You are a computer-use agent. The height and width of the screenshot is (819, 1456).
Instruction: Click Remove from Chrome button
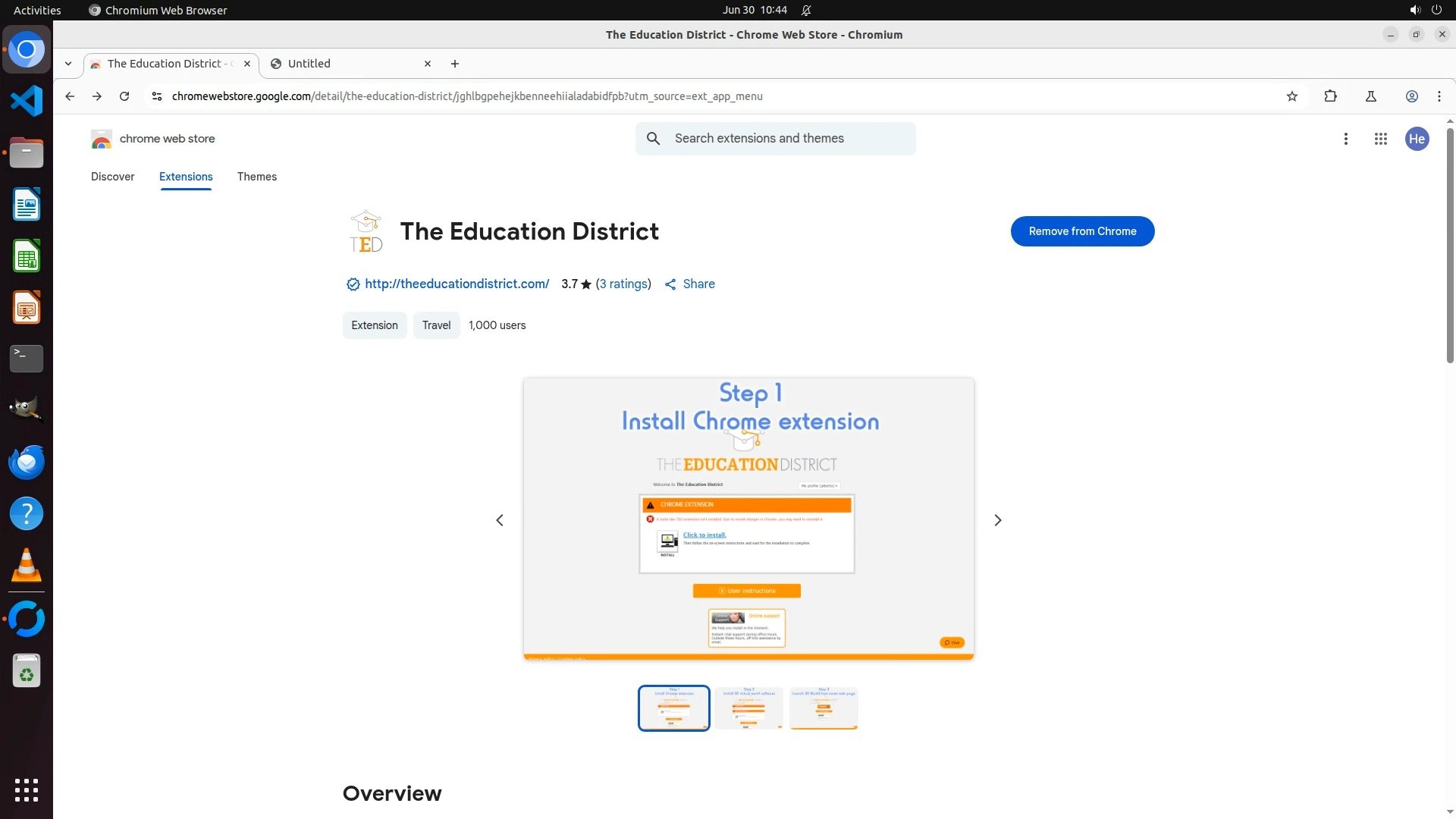coord(1082,231)
